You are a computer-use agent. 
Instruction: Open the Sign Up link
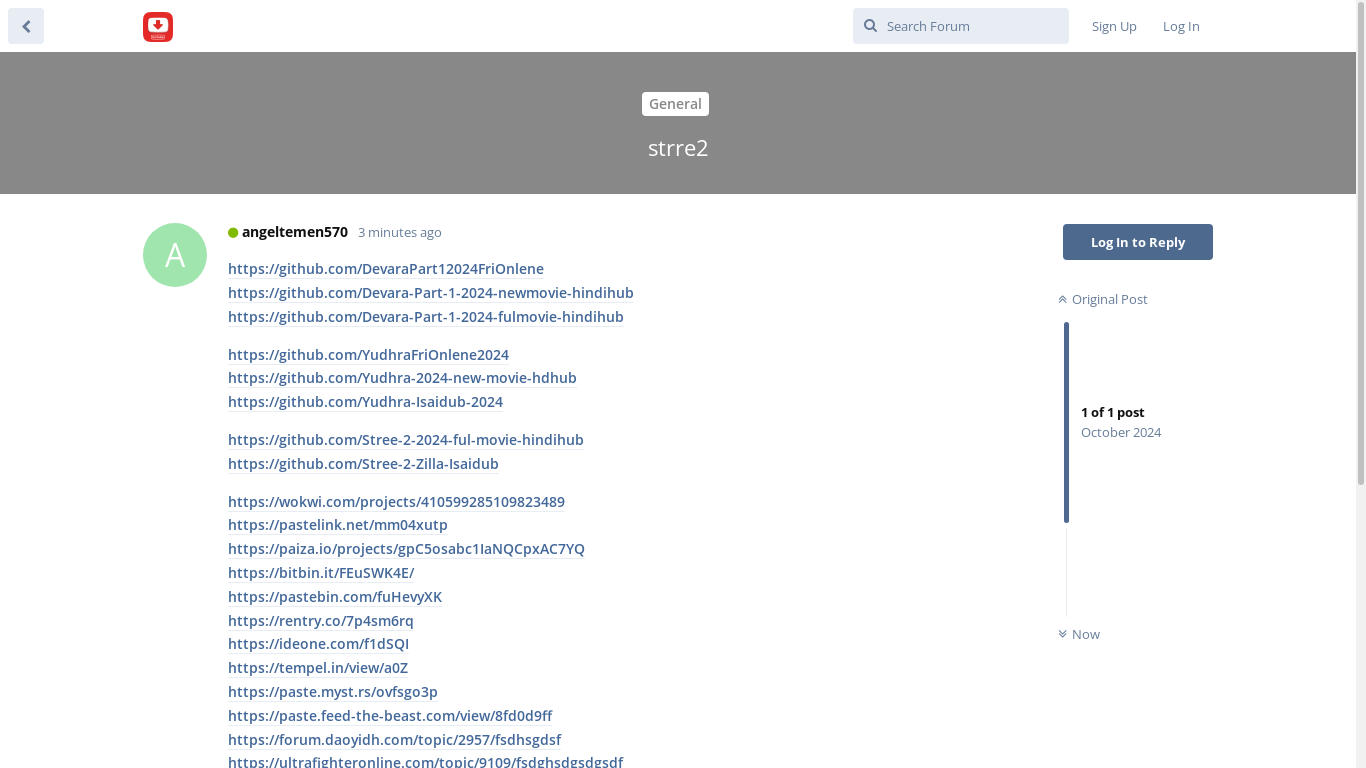point(1114,26)
